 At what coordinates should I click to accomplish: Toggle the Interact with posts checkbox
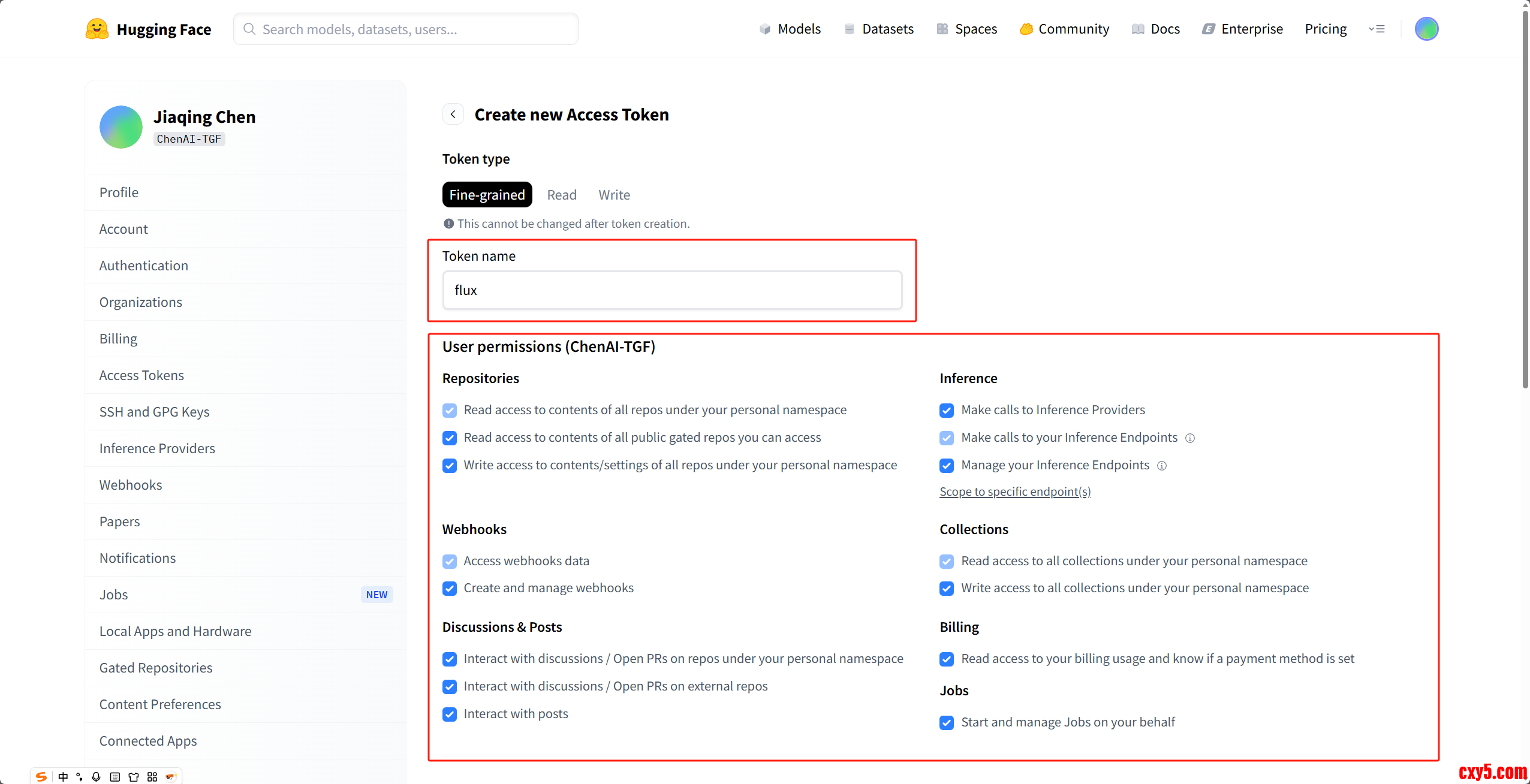pyautogui.click(x=450, y=714)
